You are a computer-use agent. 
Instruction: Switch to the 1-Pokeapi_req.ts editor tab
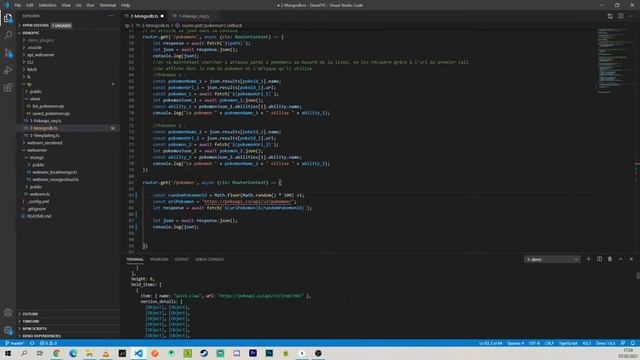[193, 16]
